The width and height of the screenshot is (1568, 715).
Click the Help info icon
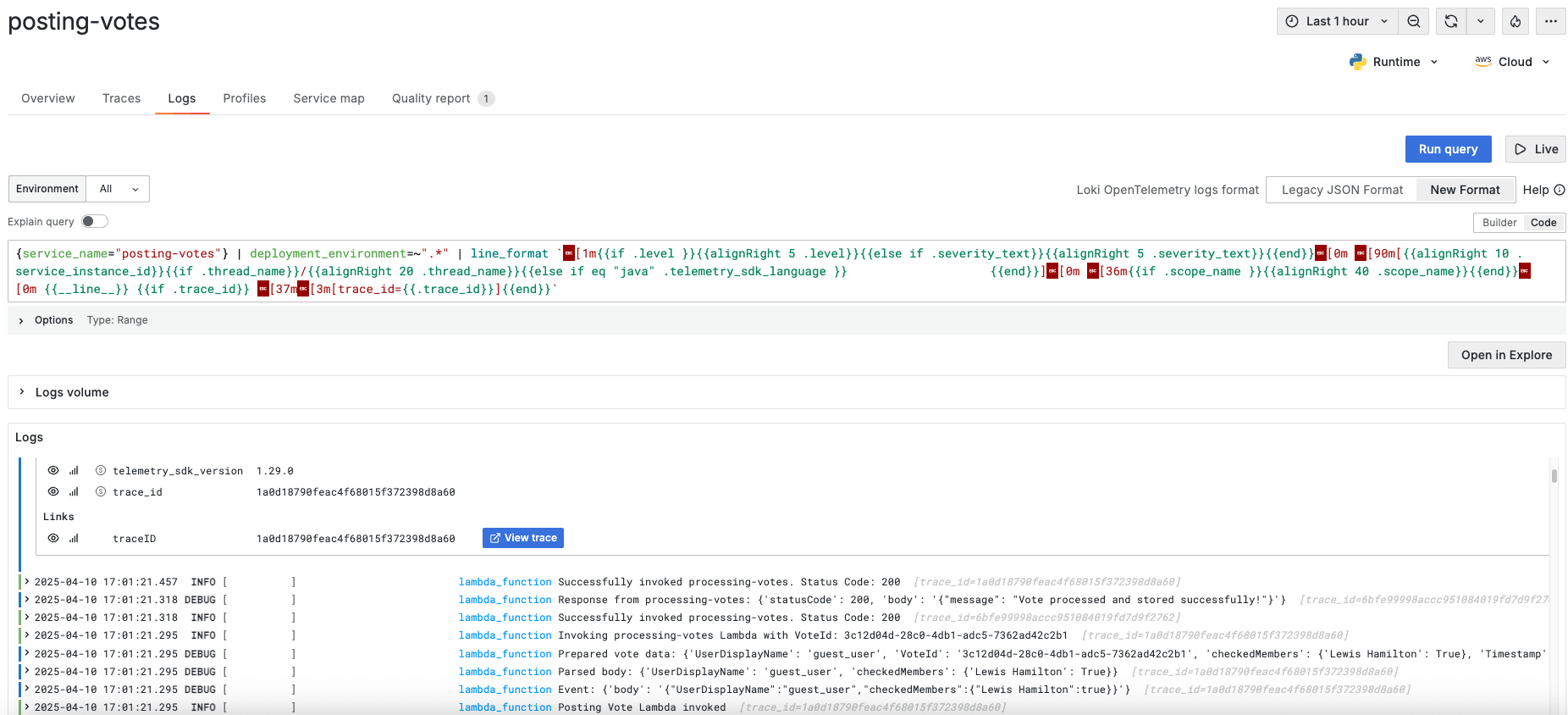[x=1560, y=190]
